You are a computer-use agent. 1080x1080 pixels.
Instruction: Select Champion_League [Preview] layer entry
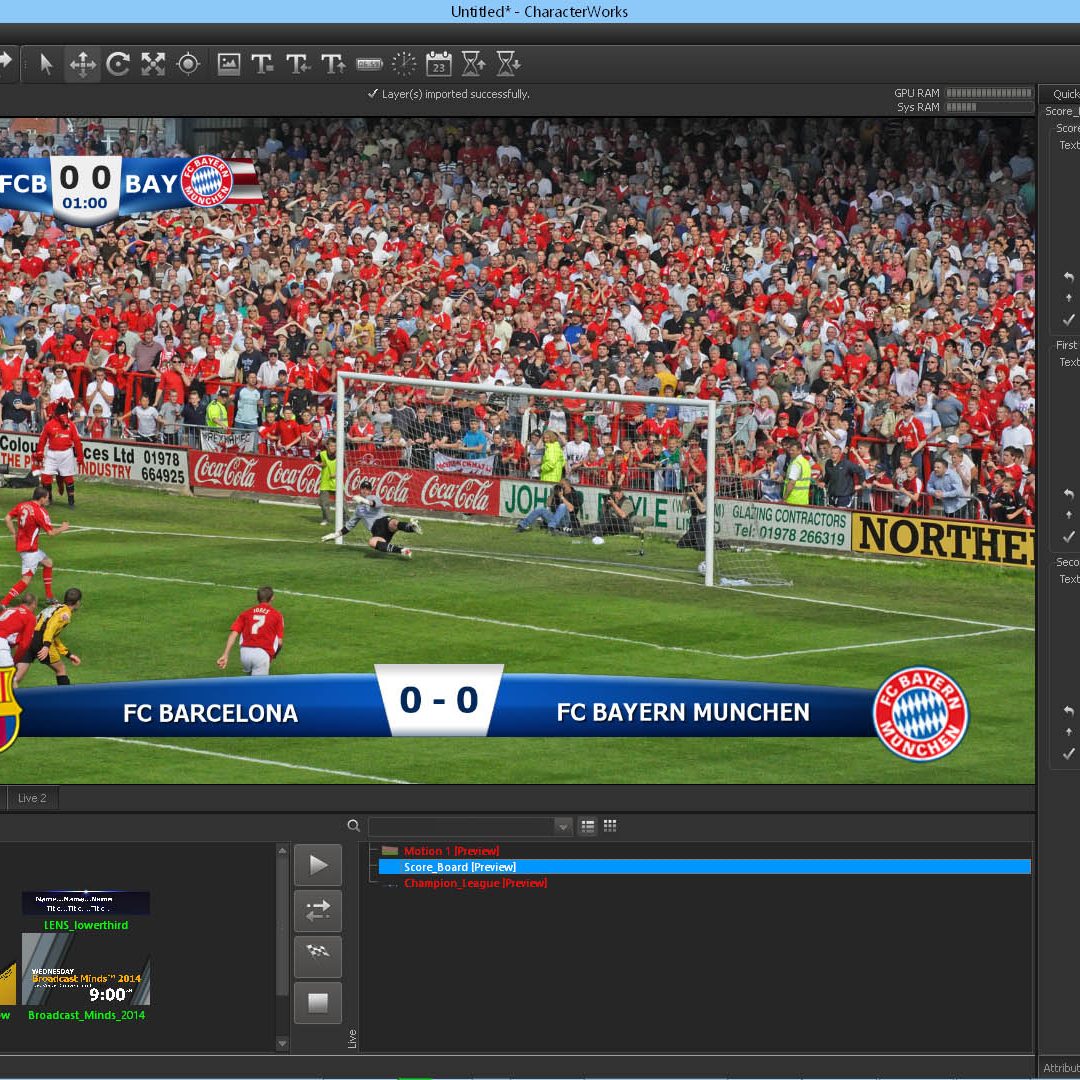pos(475,883)
